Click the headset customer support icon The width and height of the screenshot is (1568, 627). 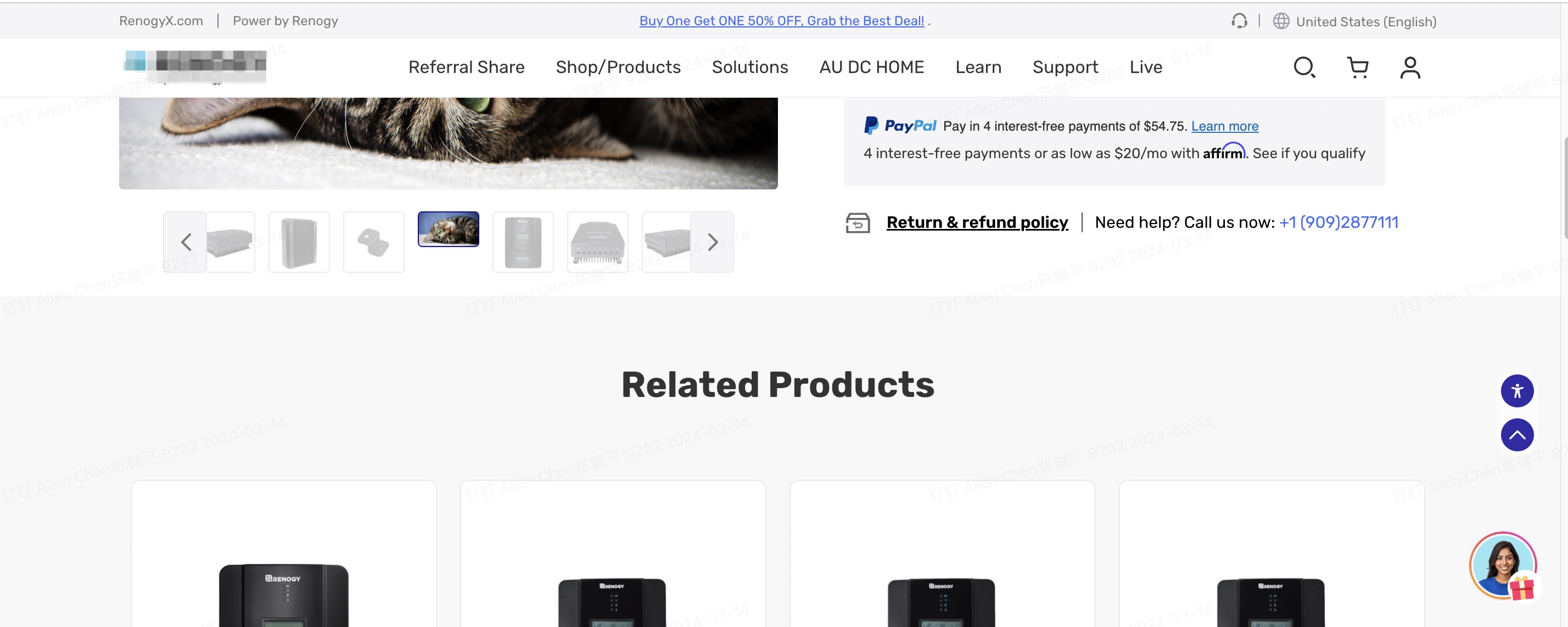click(1239, 21)
